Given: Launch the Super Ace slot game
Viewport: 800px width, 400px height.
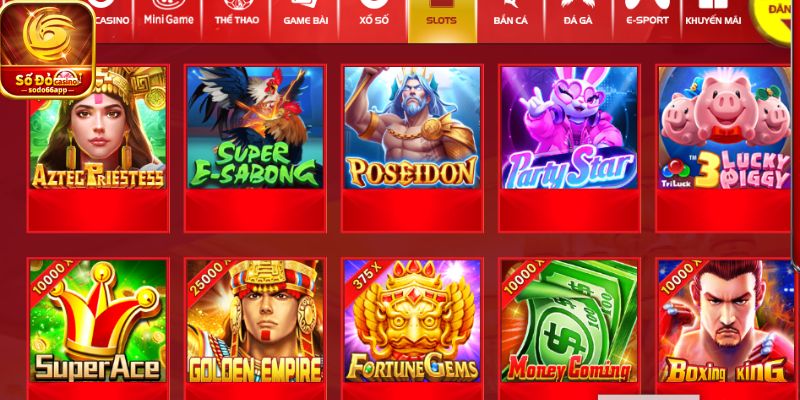Looking at the screenshot, I should coord(97,321).
